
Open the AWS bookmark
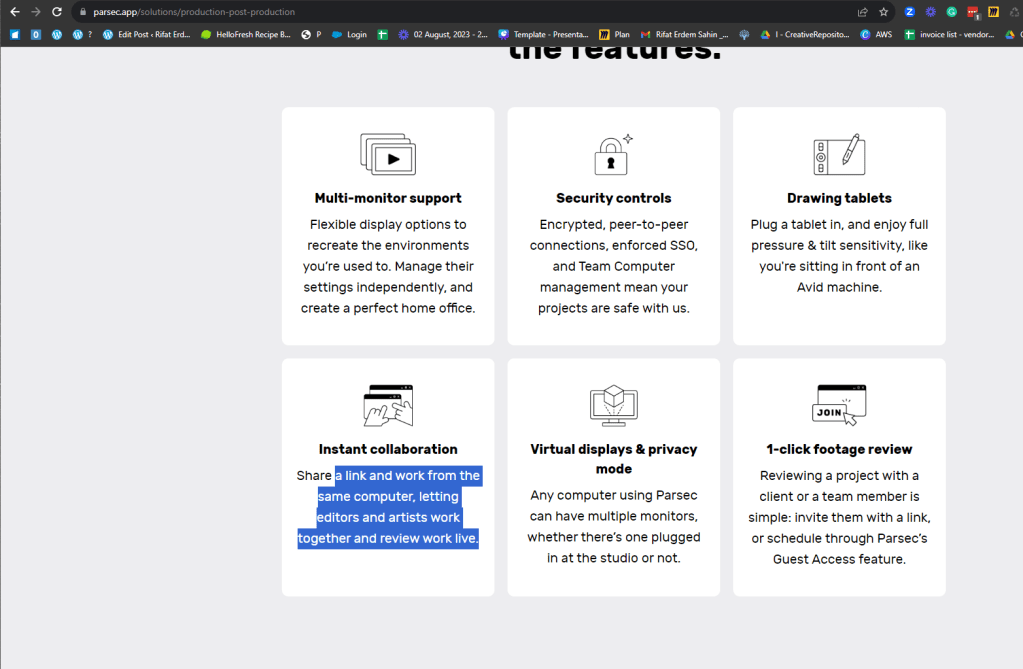(x=876, y=35)
